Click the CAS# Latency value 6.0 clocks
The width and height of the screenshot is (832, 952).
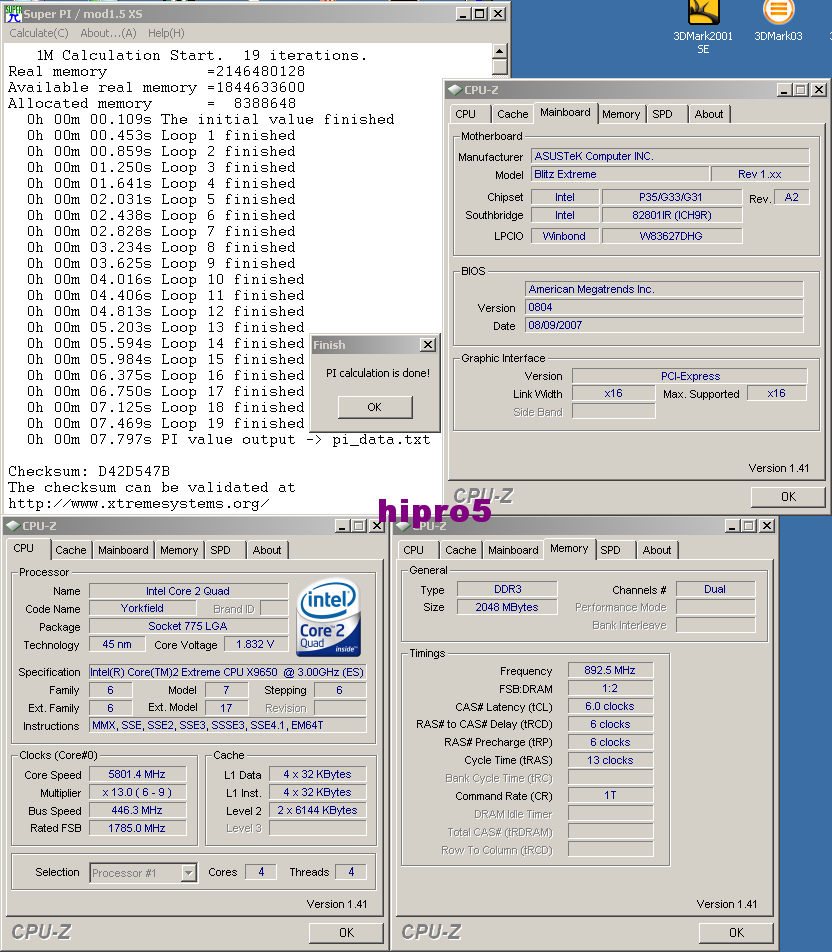point(610,706)
